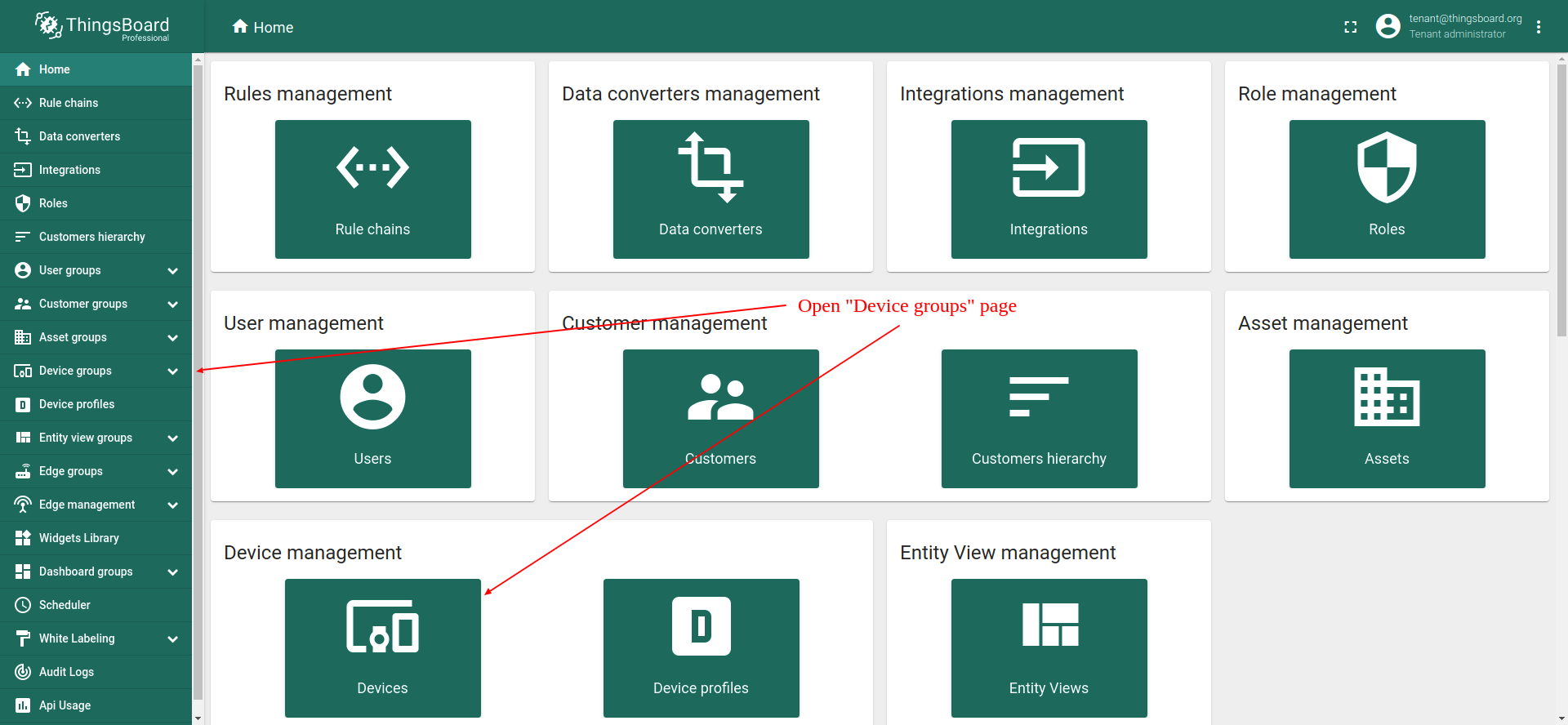The image size is (1568, 725).
Task: Open the Customers hierarchy card
Action: [x=1039, y=419]
